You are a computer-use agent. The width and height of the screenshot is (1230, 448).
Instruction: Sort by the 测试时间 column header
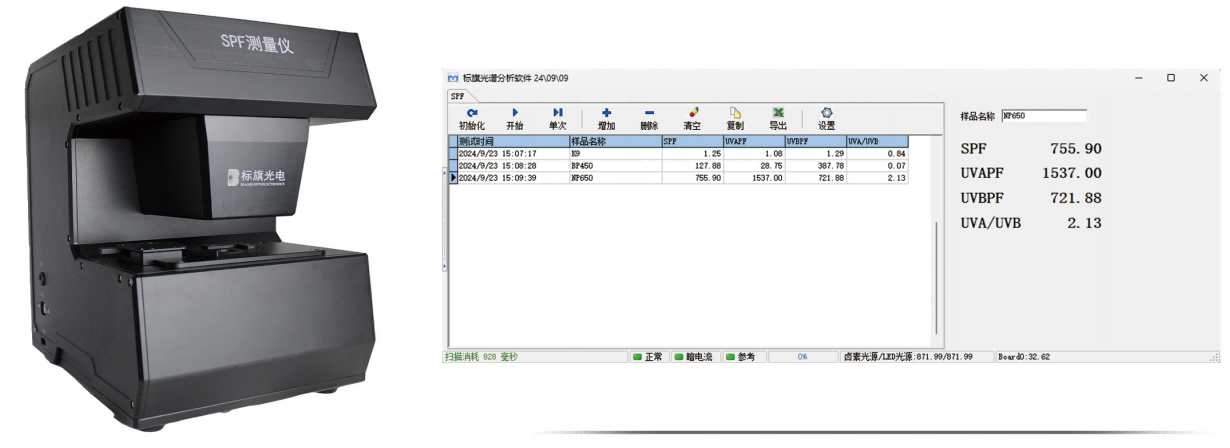point(511,142)
